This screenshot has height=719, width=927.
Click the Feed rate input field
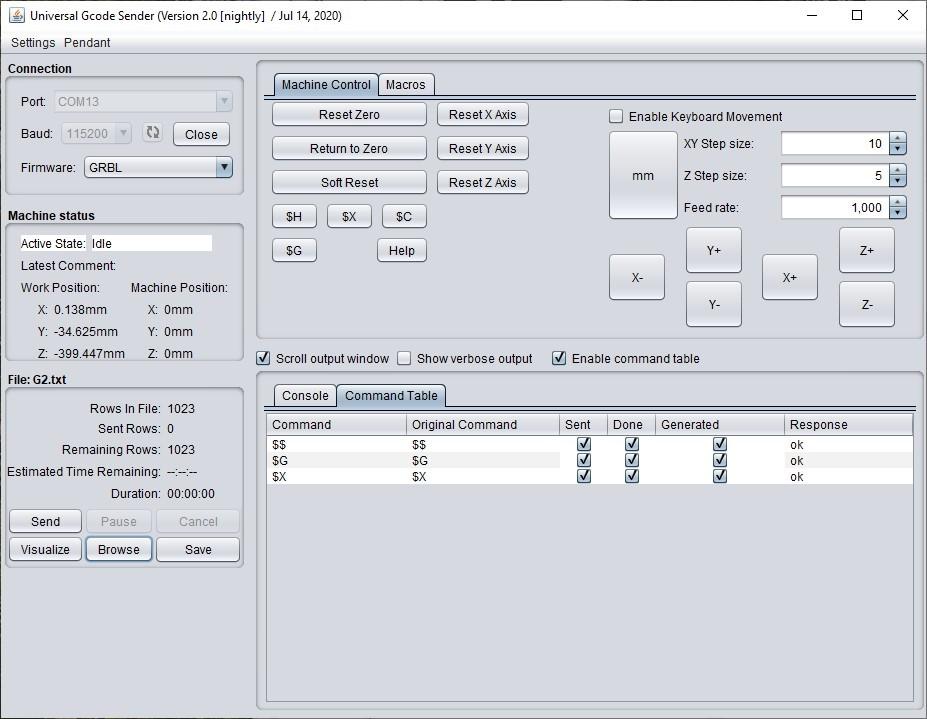[835, 208]
